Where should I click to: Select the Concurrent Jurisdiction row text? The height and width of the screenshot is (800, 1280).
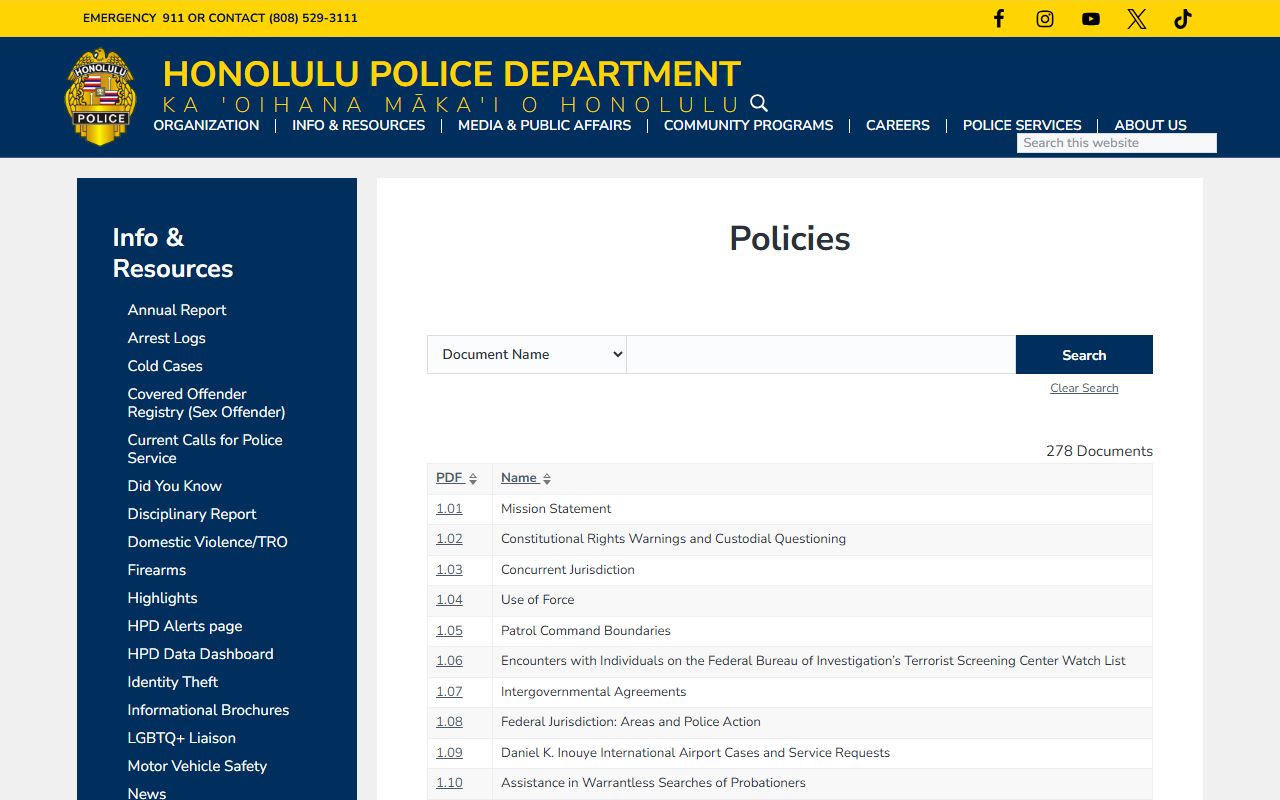click(x=568, y=570)
